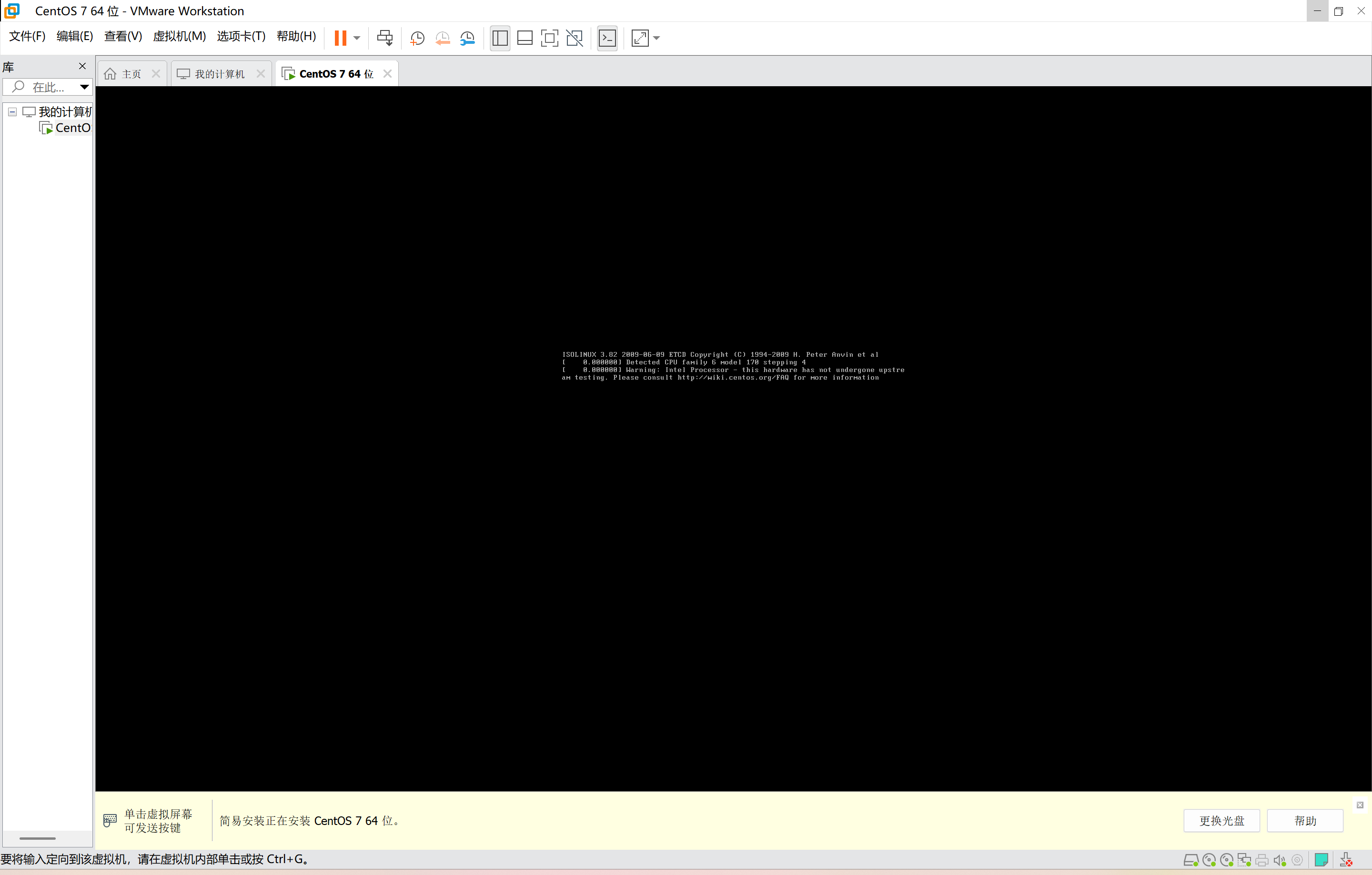Open the 虚拟机(M) menu
1372x875 pixels.
(x=179, y=37)
